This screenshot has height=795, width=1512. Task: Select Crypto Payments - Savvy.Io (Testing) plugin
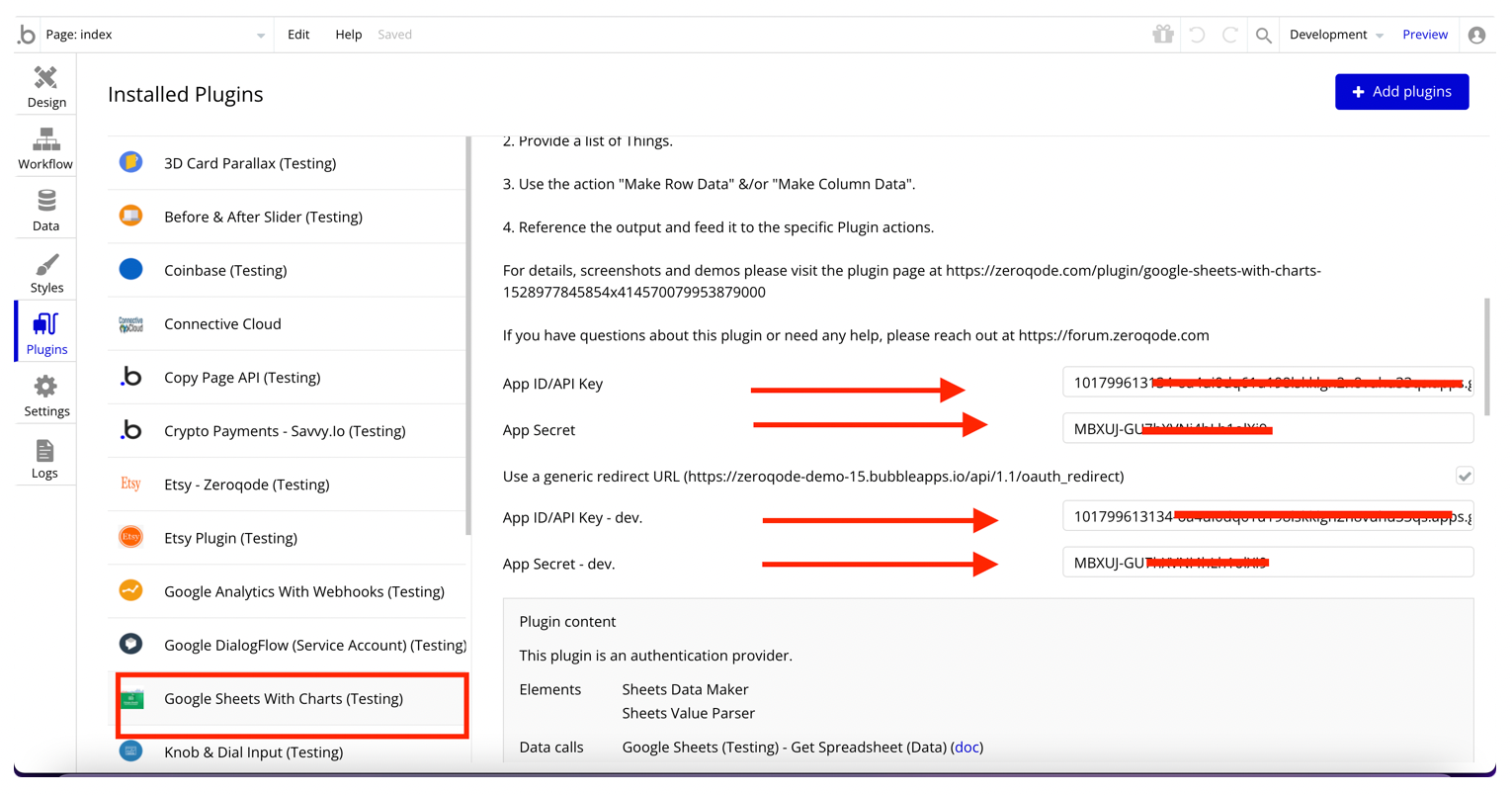click(287, 430)
